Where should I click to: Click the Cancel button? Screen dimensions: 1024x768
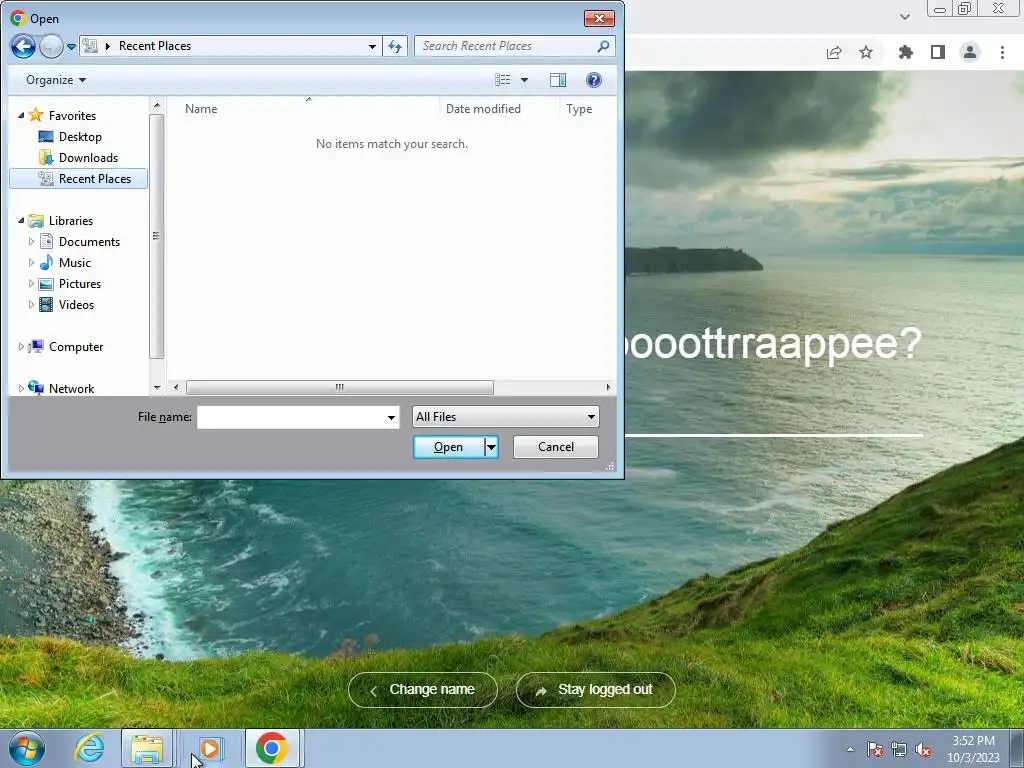pos(556,447)
